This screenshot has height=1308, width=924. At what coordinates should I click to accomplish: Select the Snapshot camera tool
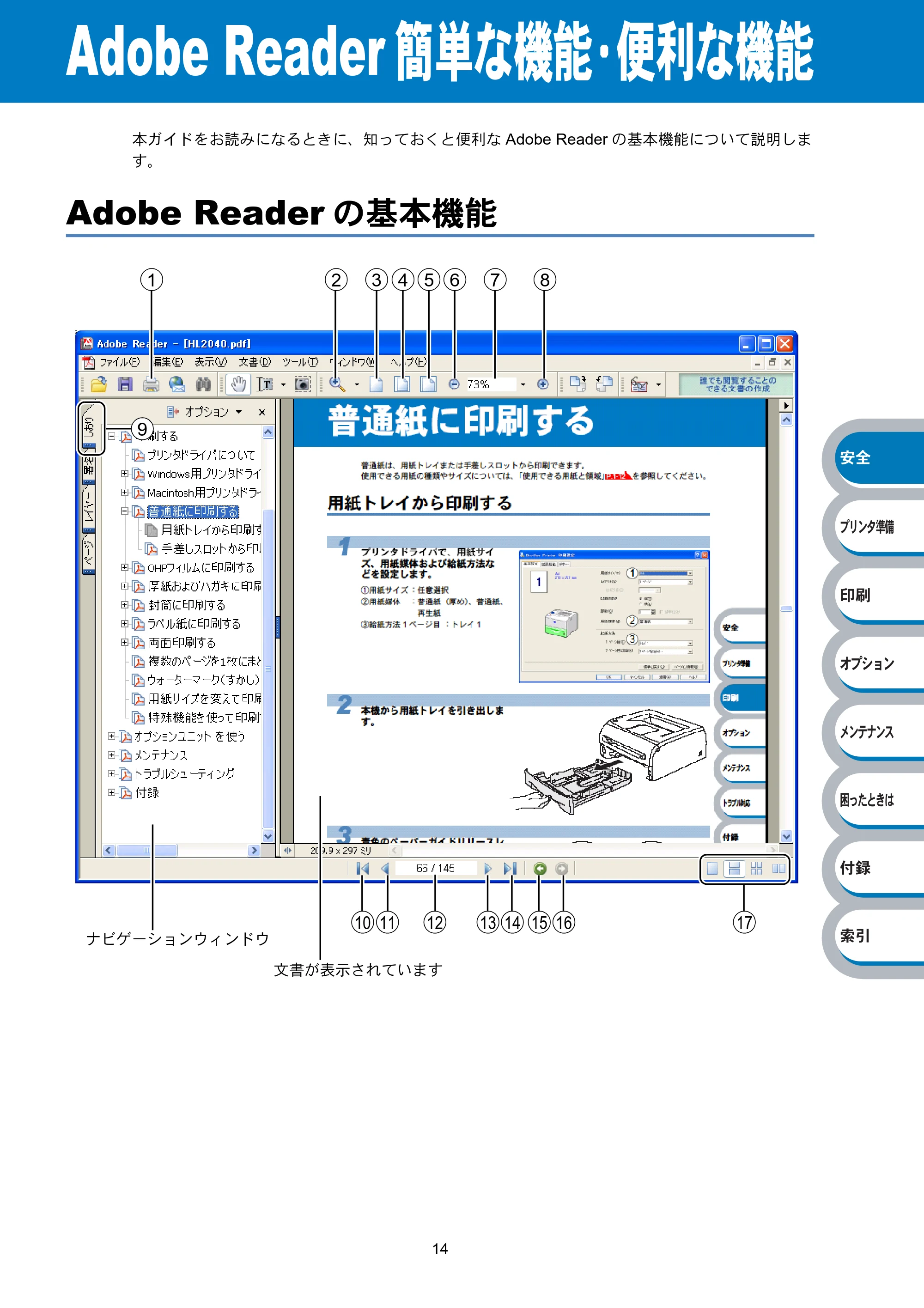point(303,384)
